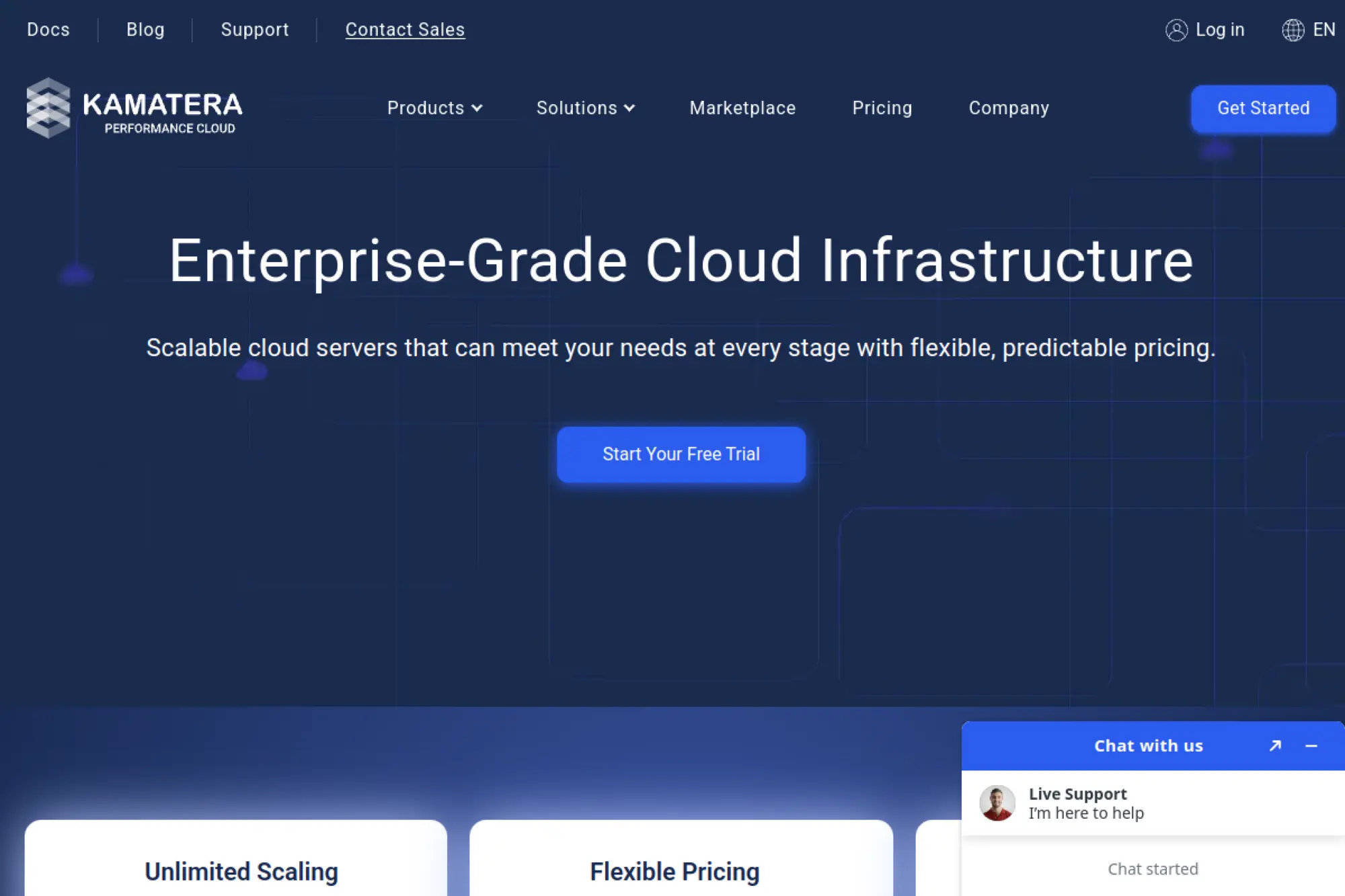Open the Marketplace menu item

(742, 108)
